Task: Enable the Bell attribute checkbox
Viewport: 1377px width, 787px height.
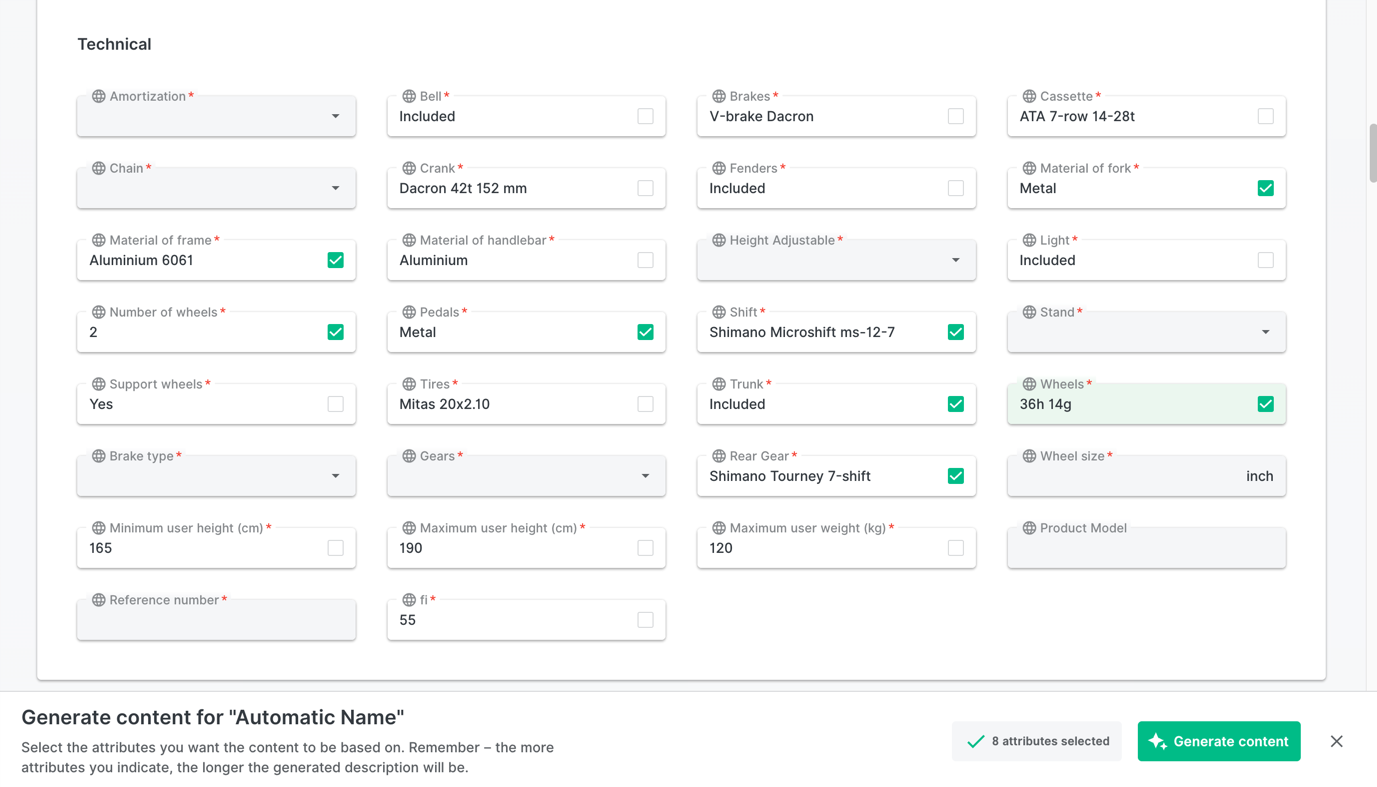Action: coord(645,116)
